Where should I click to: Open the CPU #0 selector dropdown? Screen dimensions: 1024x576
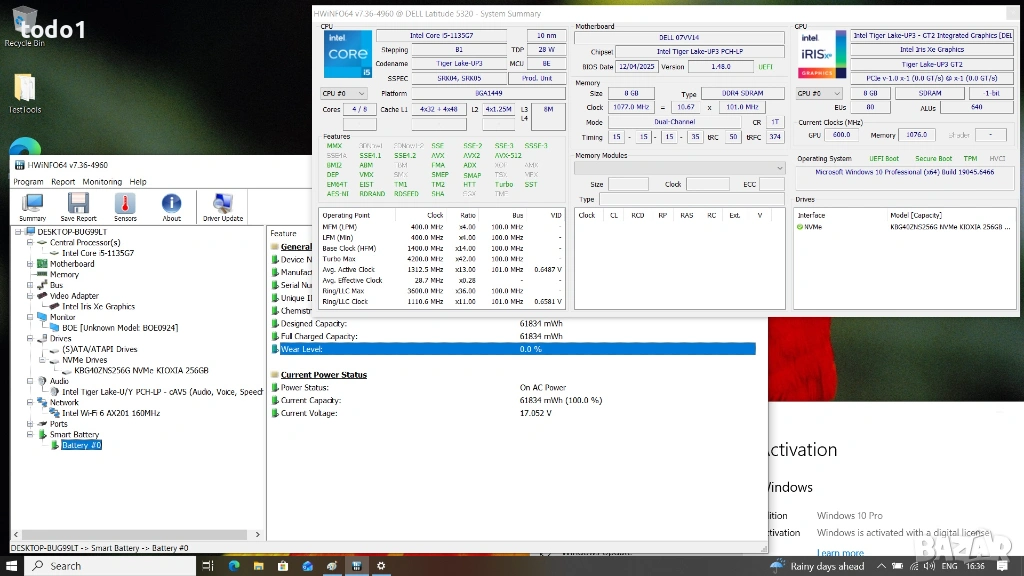[345, 93]
